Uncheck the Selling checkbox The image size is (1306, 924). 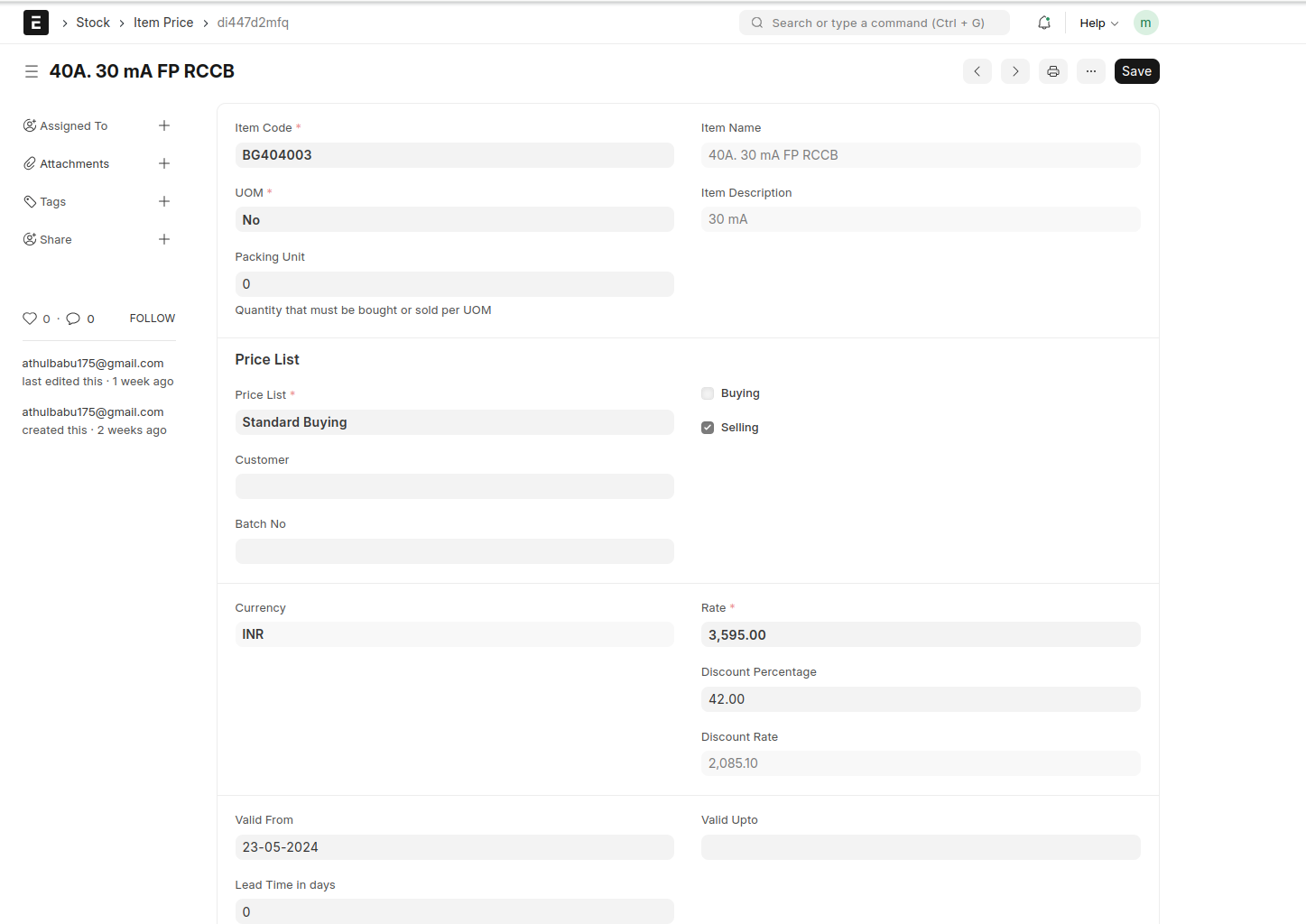pyautogui.click(x=708, y=428)
